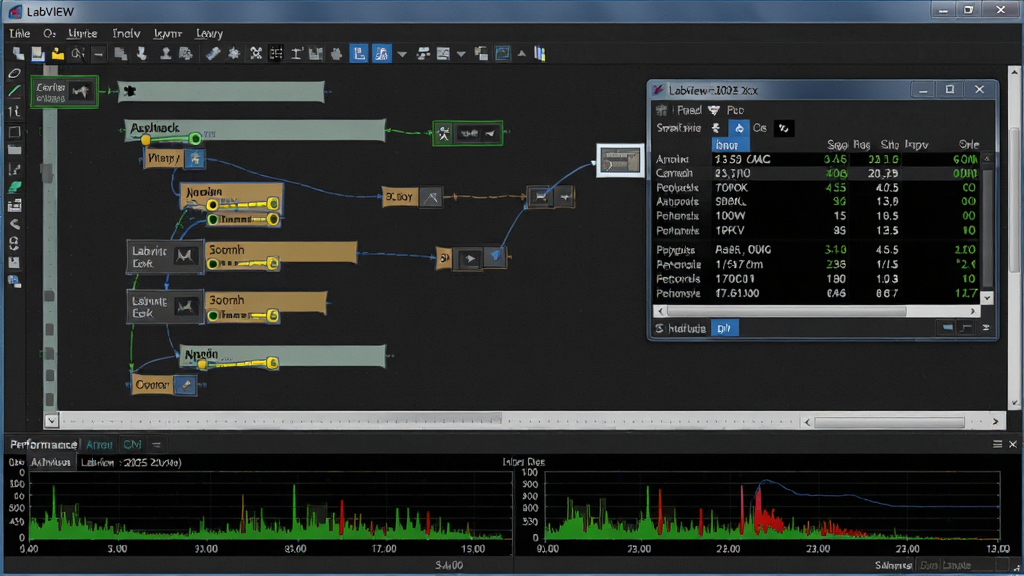Switch to the CM tab
Viewport: 1024px width, 576px height.
click(133, 444)
